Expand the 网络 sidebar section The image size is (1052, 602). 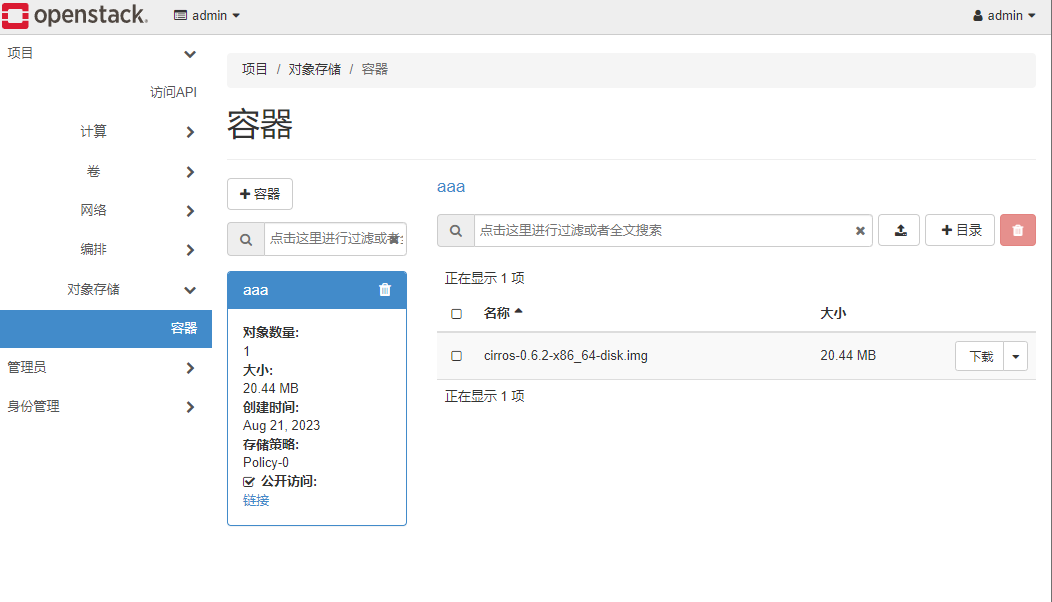pos(105,211)
